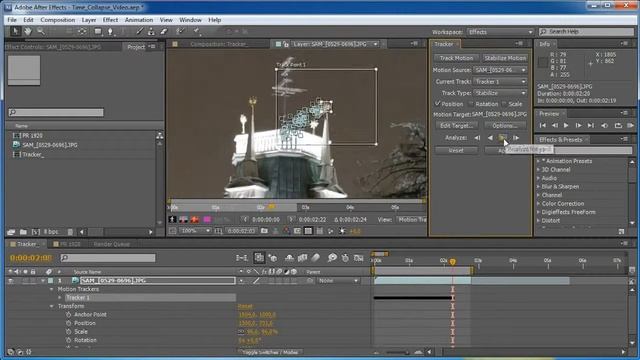Open Composition mini-flowchart in timeline

pos(242,258)
